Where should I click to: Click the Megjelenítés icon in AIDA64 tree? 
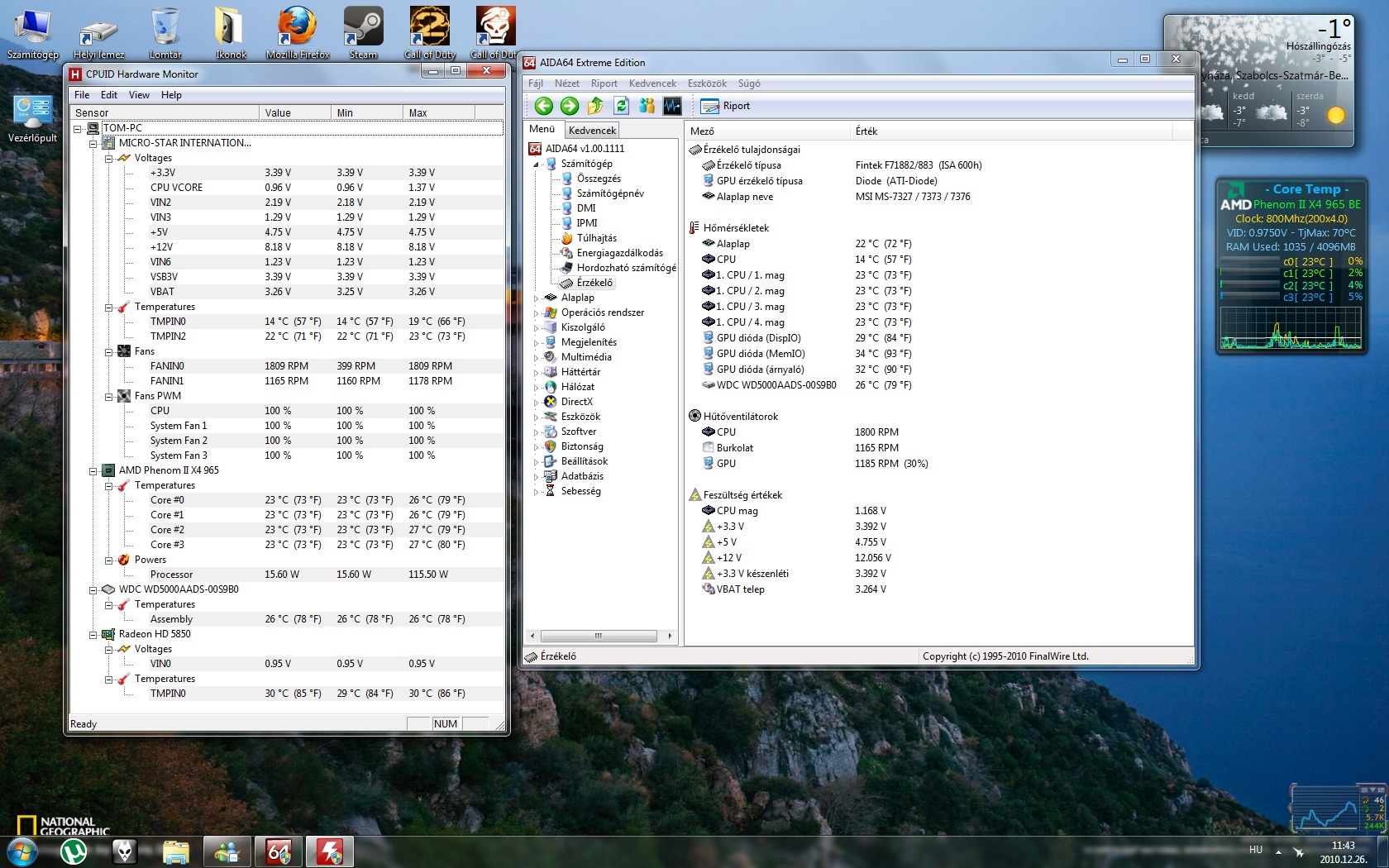point(551,342)
